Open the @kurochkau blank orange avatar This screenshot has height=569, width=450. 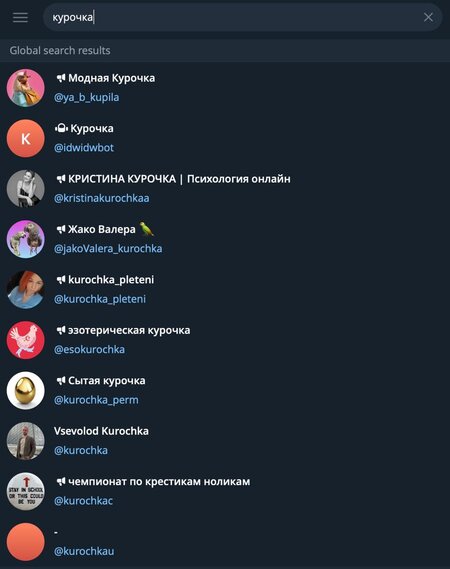pos(25,542)
